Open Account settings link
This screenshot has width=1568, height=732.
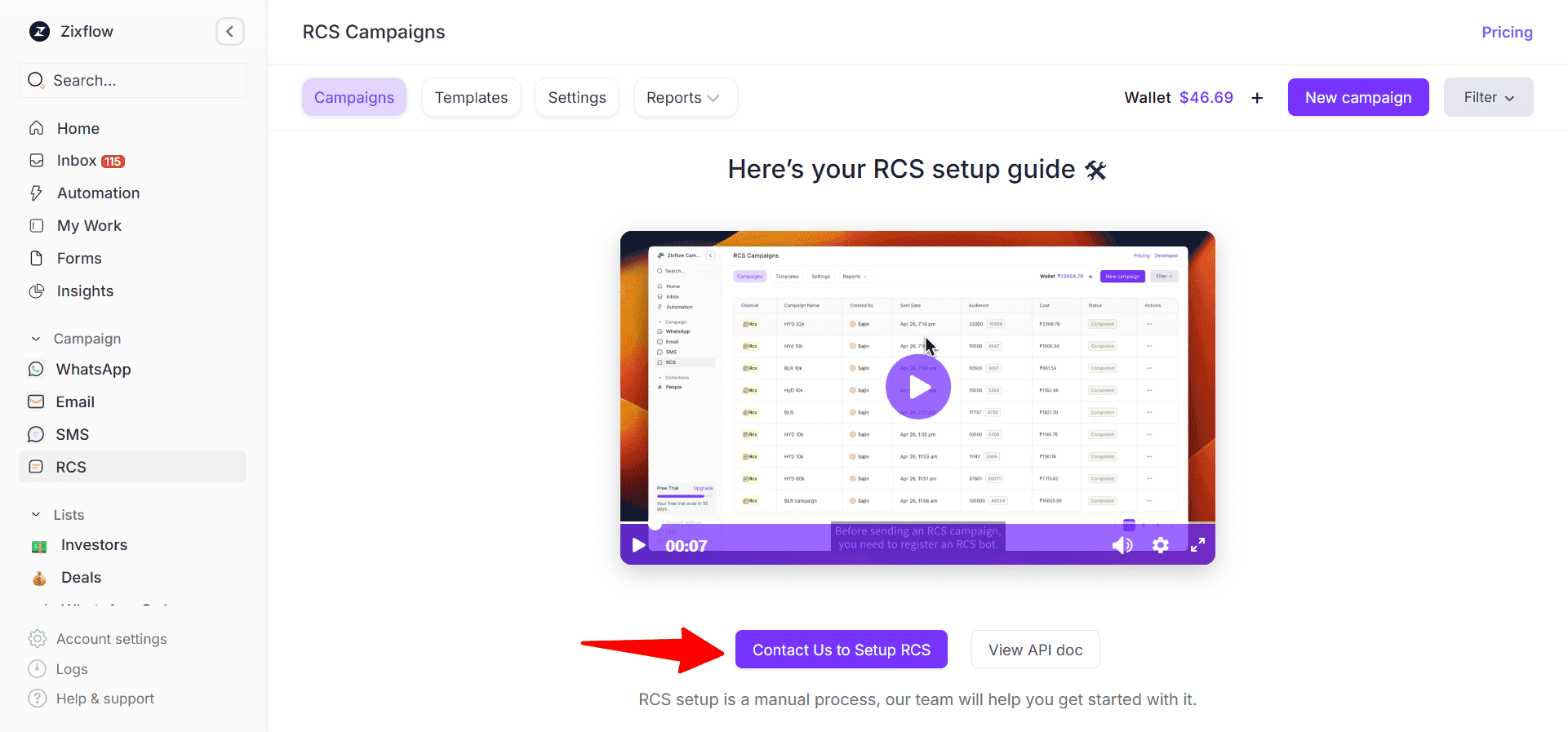112,639
